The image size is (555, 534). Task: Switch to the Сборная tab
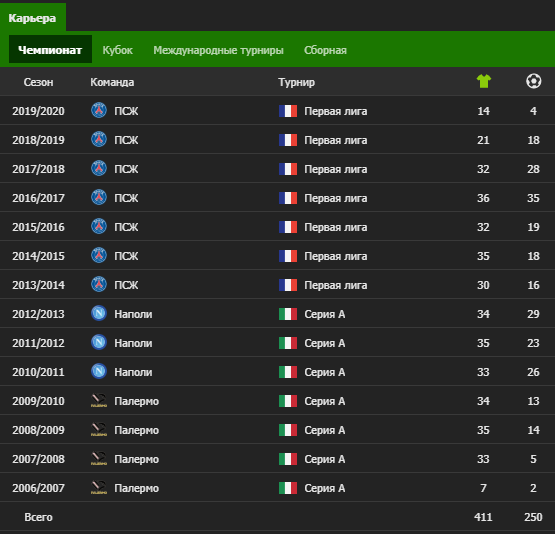click(x=325, y=50)
